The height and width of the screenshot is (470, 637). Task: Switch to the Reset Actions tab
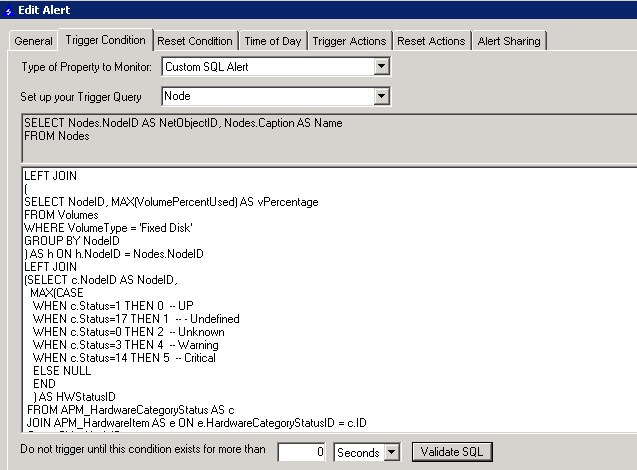431,41
